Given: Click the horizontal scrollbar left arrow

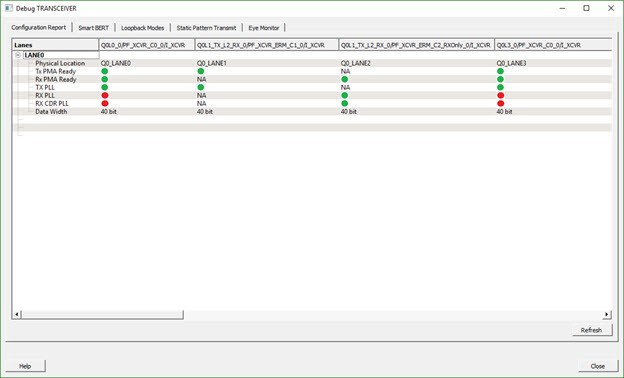Looking at the screenshot, I should coord(17,315).
